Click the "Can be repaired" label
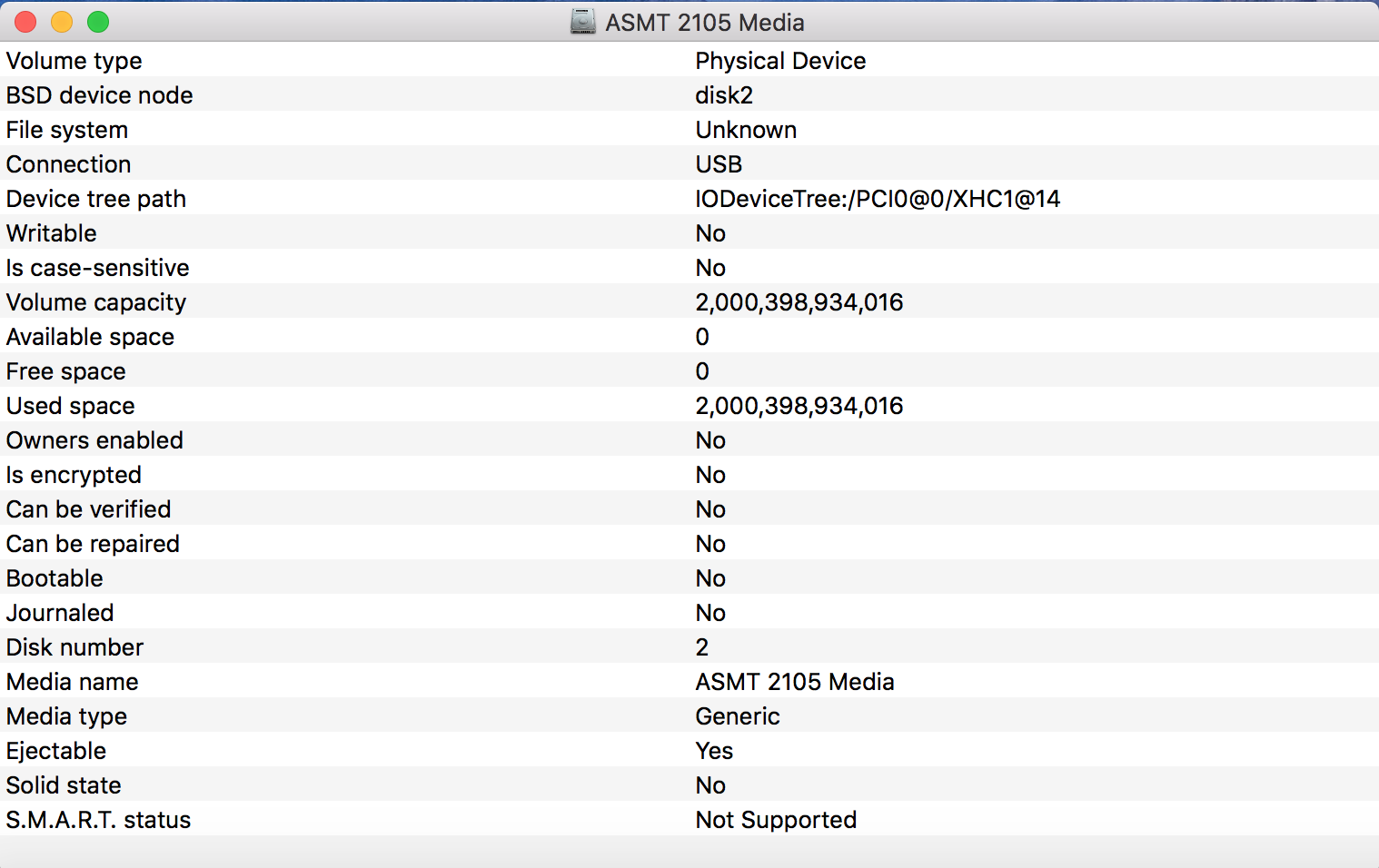The width and height of the screenshot is (1379, 868). [x=94, y=544]
